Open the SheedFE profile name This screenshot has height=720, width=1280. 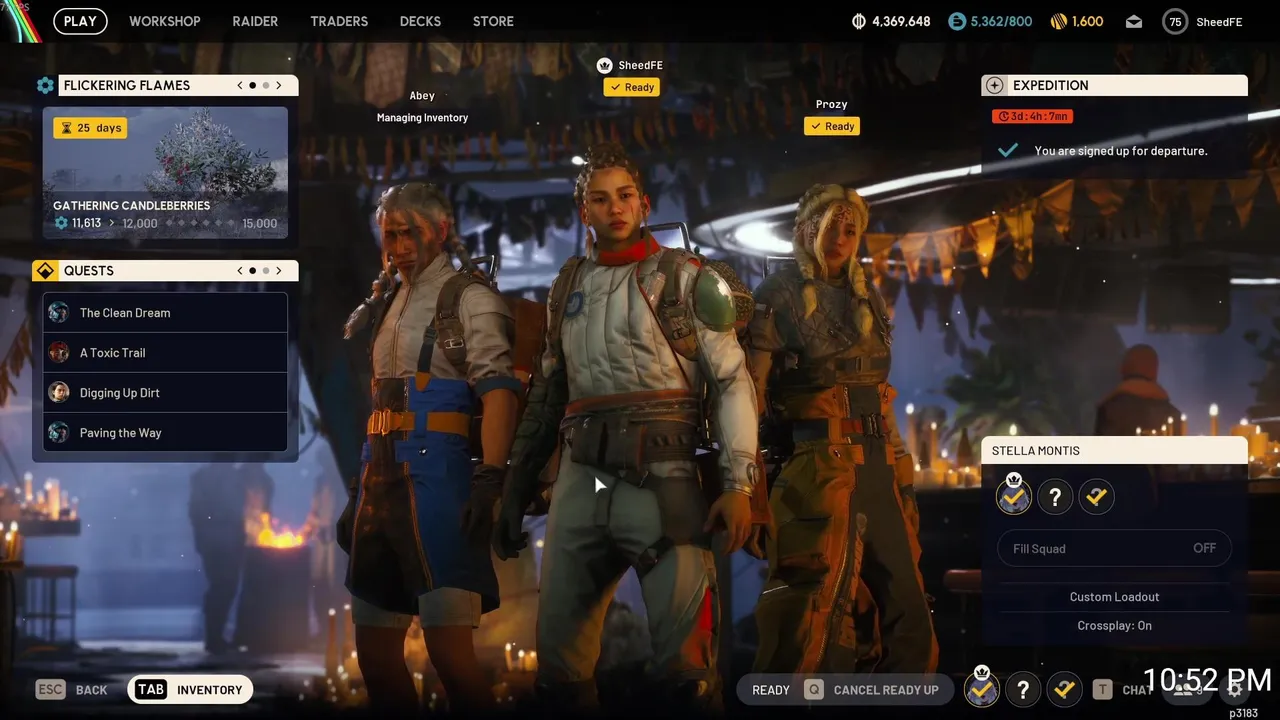coord(1219,21)
